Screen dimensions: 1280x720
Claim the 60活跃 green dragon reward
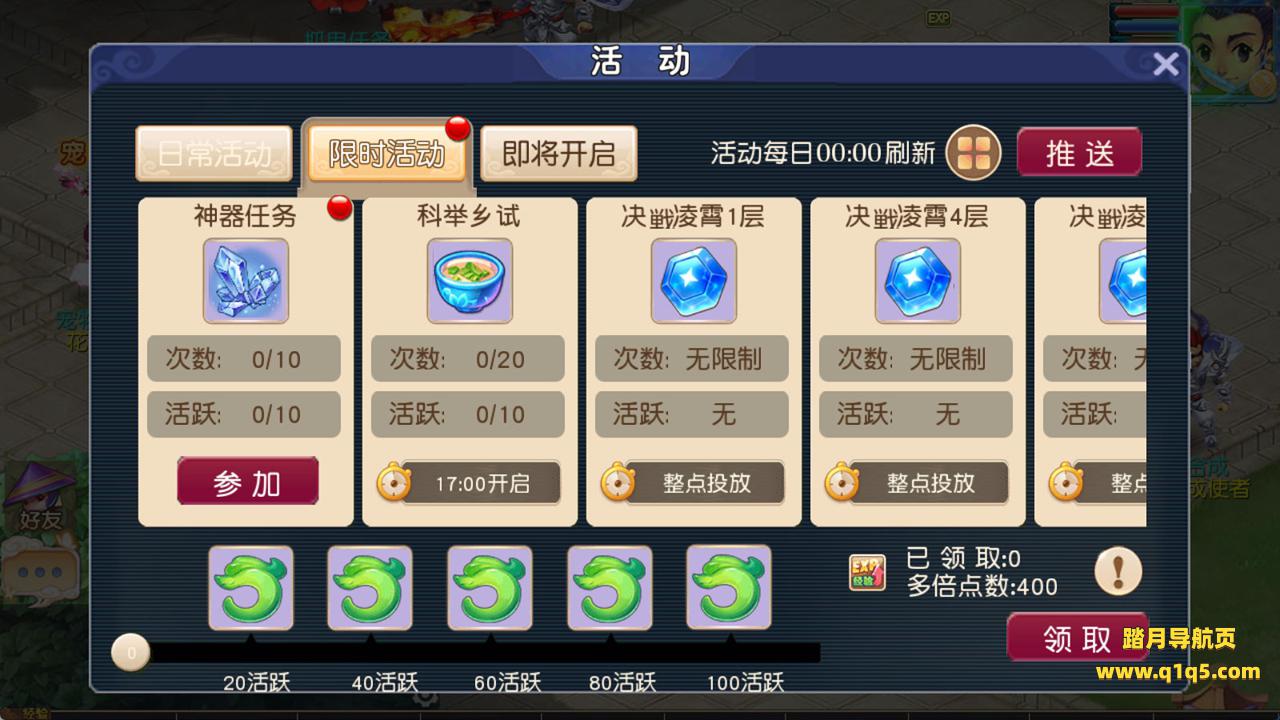(490, 588)
